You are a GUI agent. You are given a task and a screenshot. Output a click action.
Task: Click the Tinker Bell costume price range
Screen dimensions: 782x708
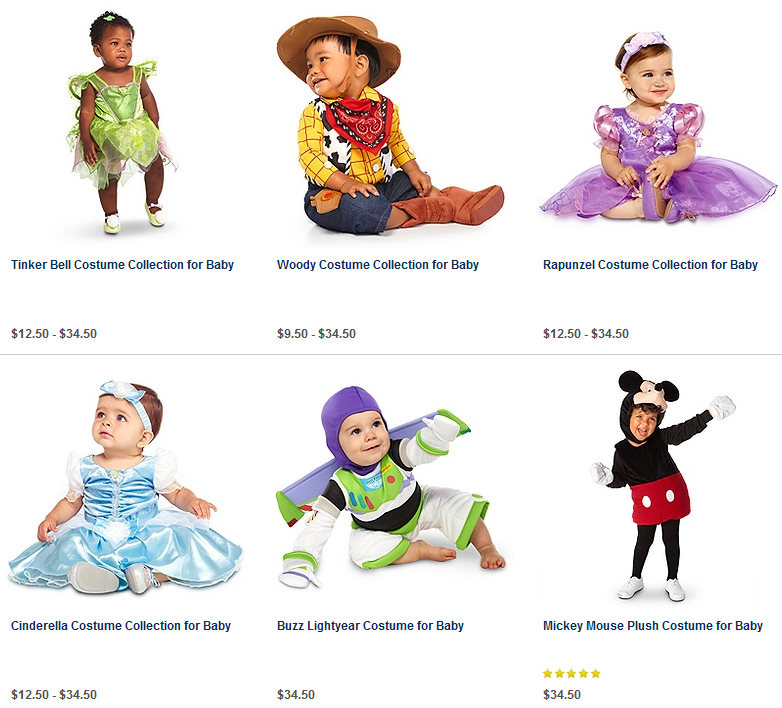coord(54,334)
